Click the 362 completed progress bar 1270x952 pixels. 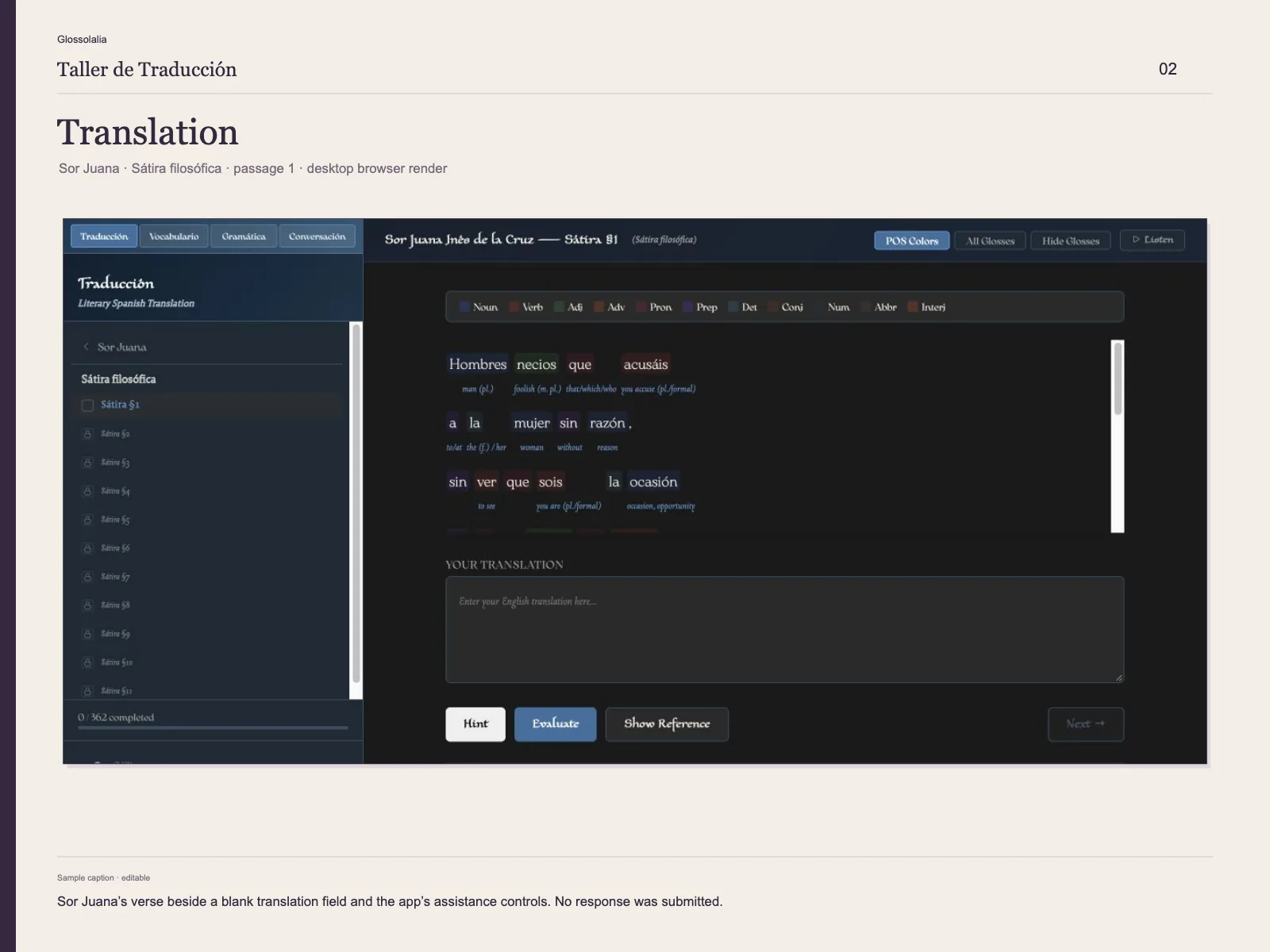pyautogui.click(x=213, y=727)
